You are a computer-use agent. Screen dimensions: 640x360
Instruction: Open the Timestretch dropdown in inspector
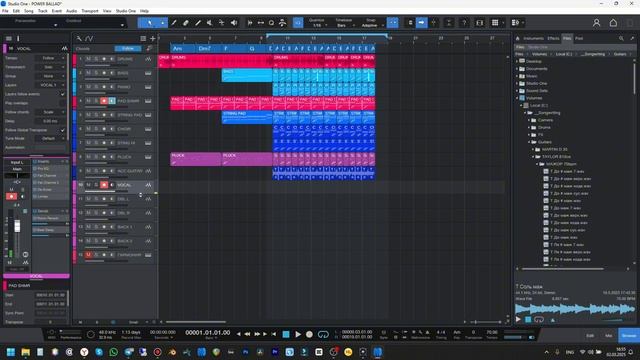click(50, 67)
